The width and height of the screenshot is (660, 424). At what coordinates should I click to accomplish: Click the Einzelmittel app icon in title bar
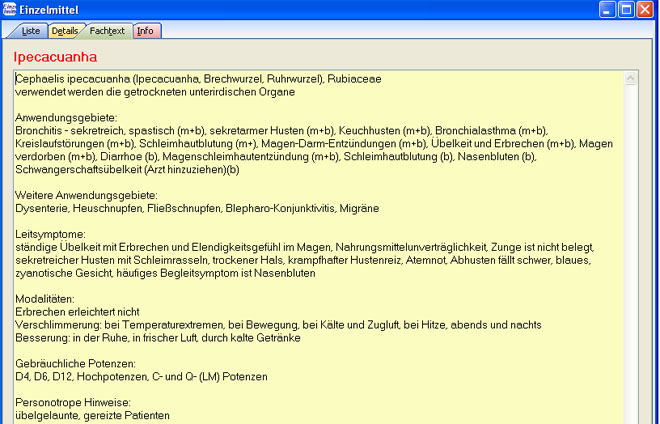click(x=11, y=9)
